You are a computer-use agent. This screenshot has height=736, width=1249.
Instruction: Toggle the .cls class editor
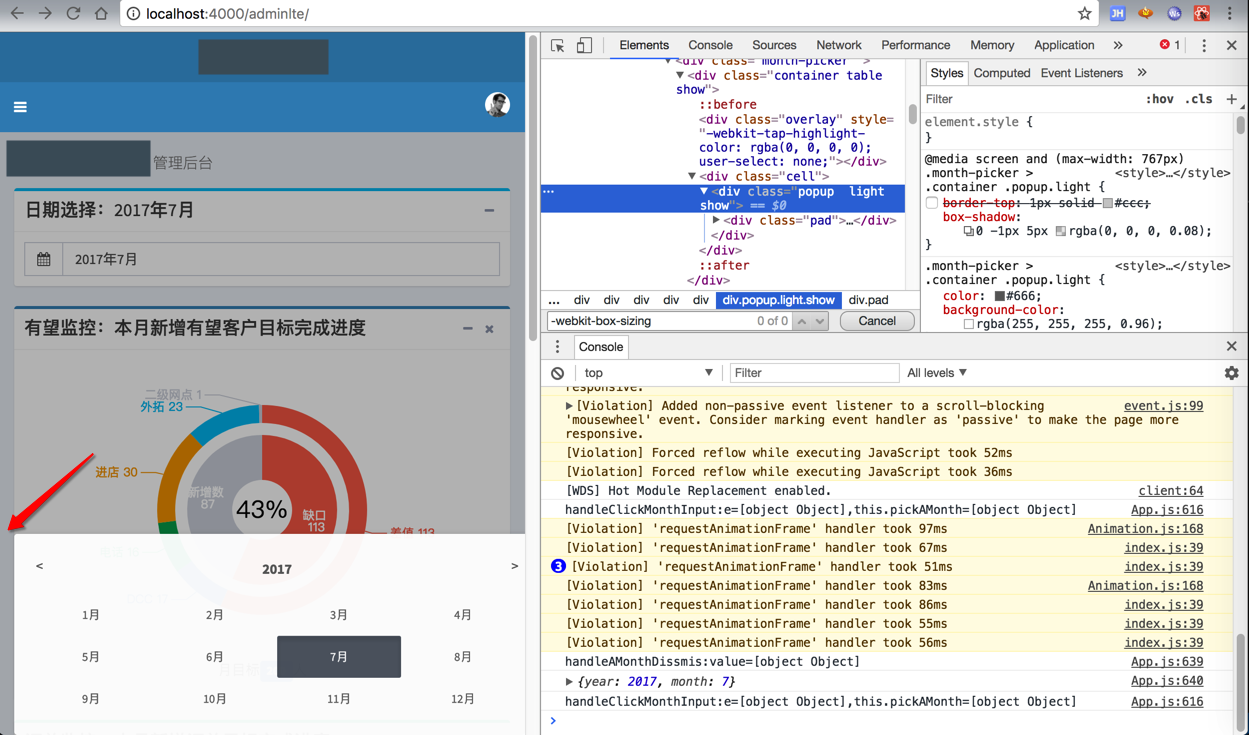(x=1198, y=99)
